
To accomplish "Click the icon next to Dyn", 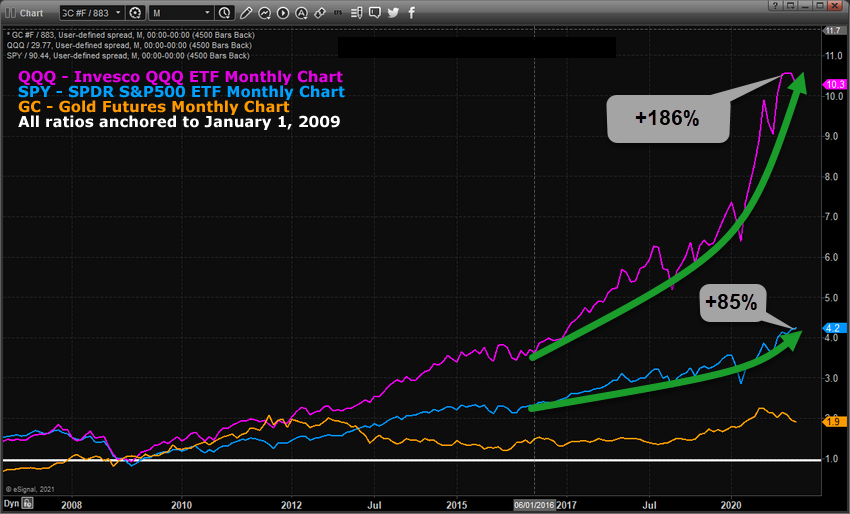I will [x=27, y=503].
